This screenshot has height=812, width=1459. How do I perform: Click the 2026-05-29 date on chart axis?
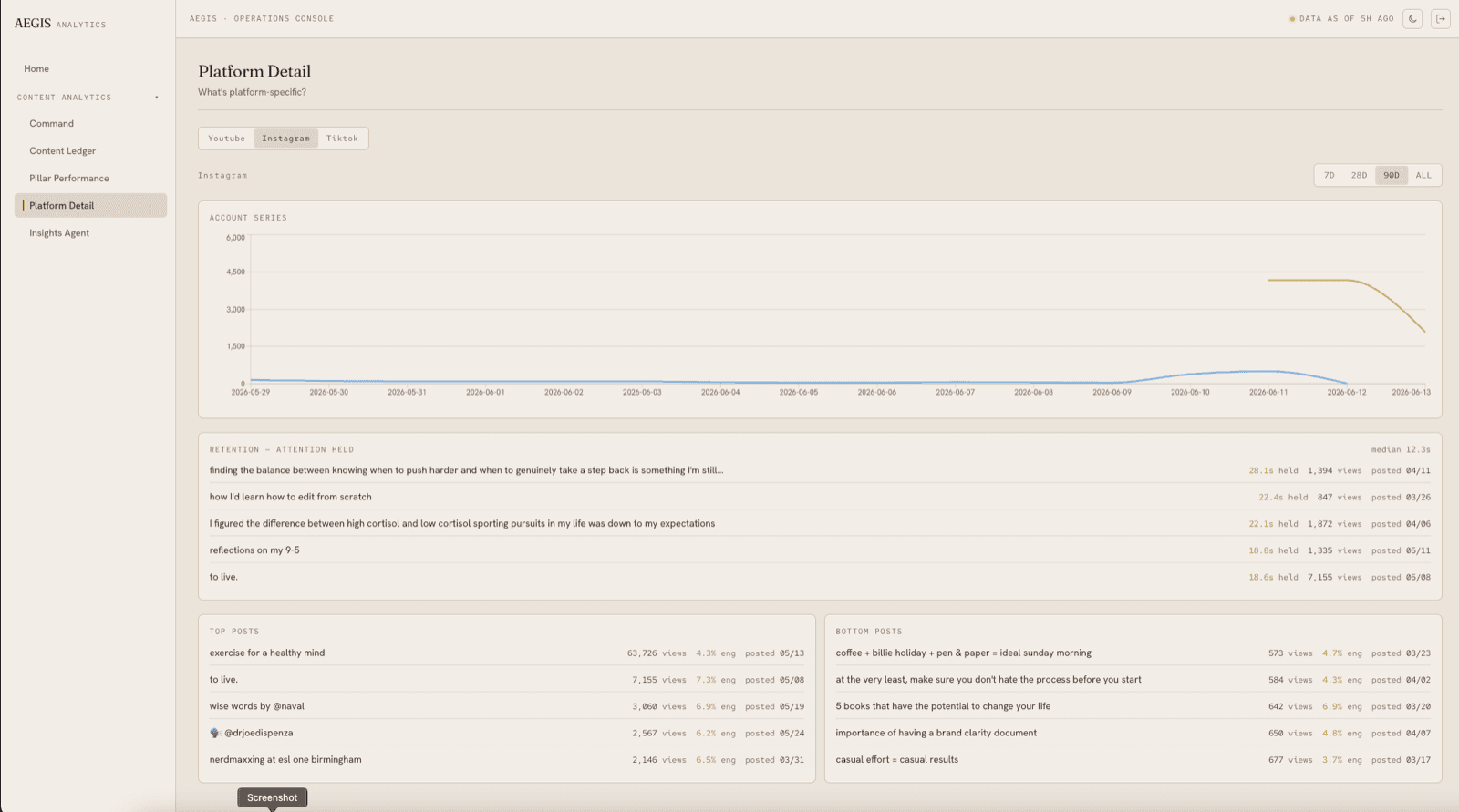coord(251,392)
